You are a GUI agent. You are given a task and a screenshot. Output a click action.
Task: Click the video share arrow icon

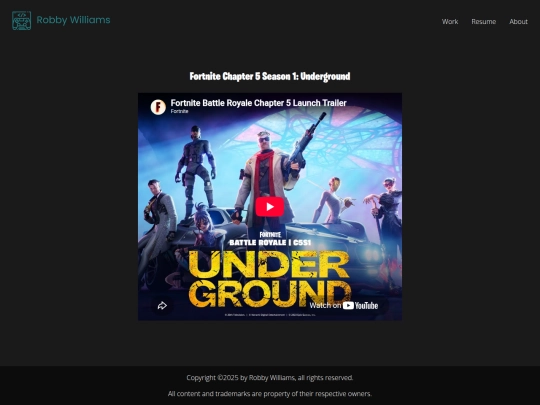(162, 305)
